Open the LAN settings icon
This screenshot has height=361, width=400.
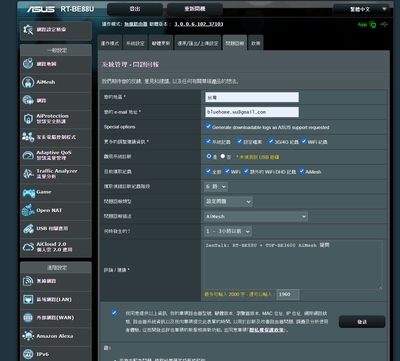[28, 299]
